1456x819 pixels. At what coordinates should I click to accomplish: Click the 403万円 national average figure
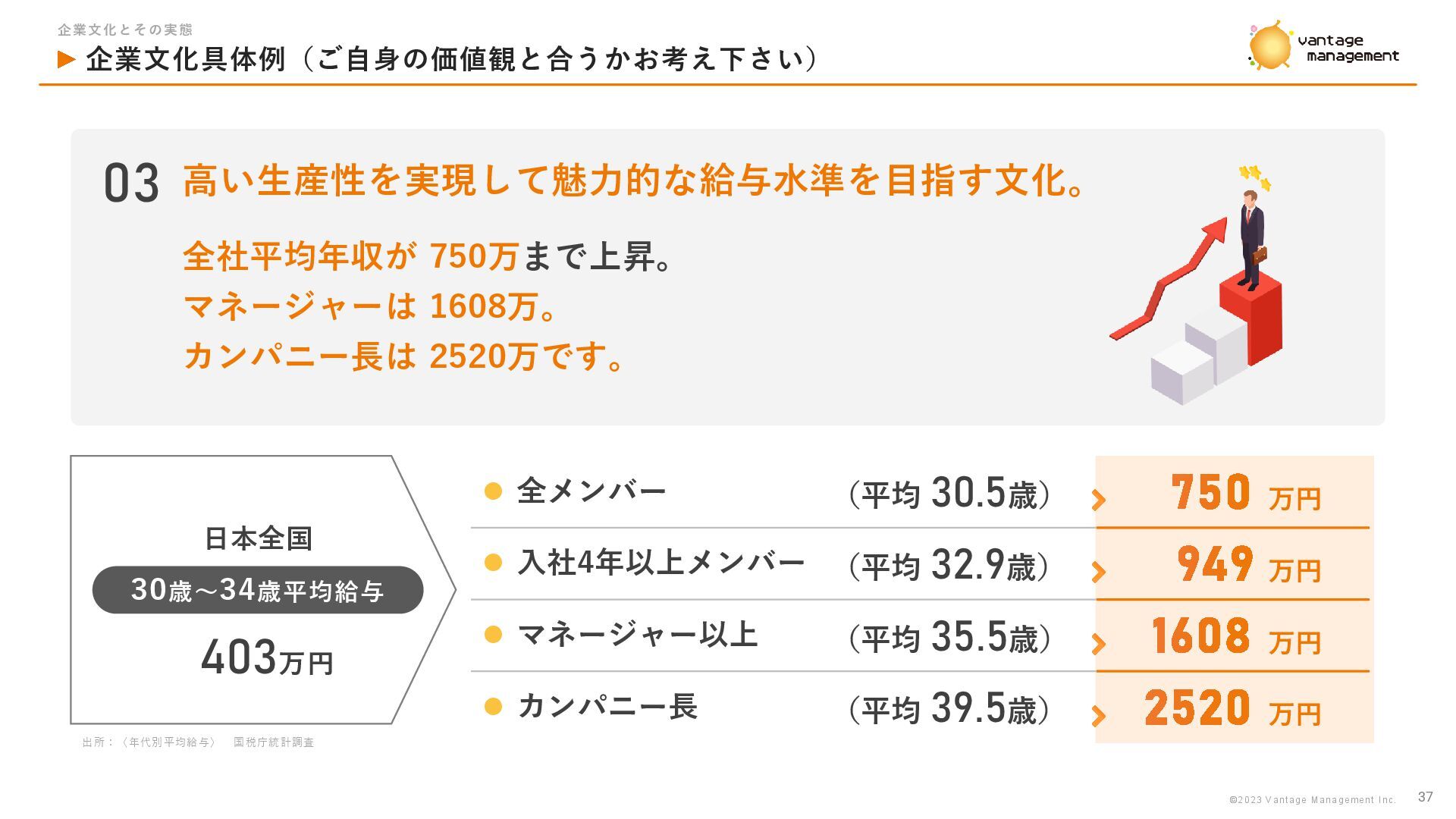coord(267,658)
